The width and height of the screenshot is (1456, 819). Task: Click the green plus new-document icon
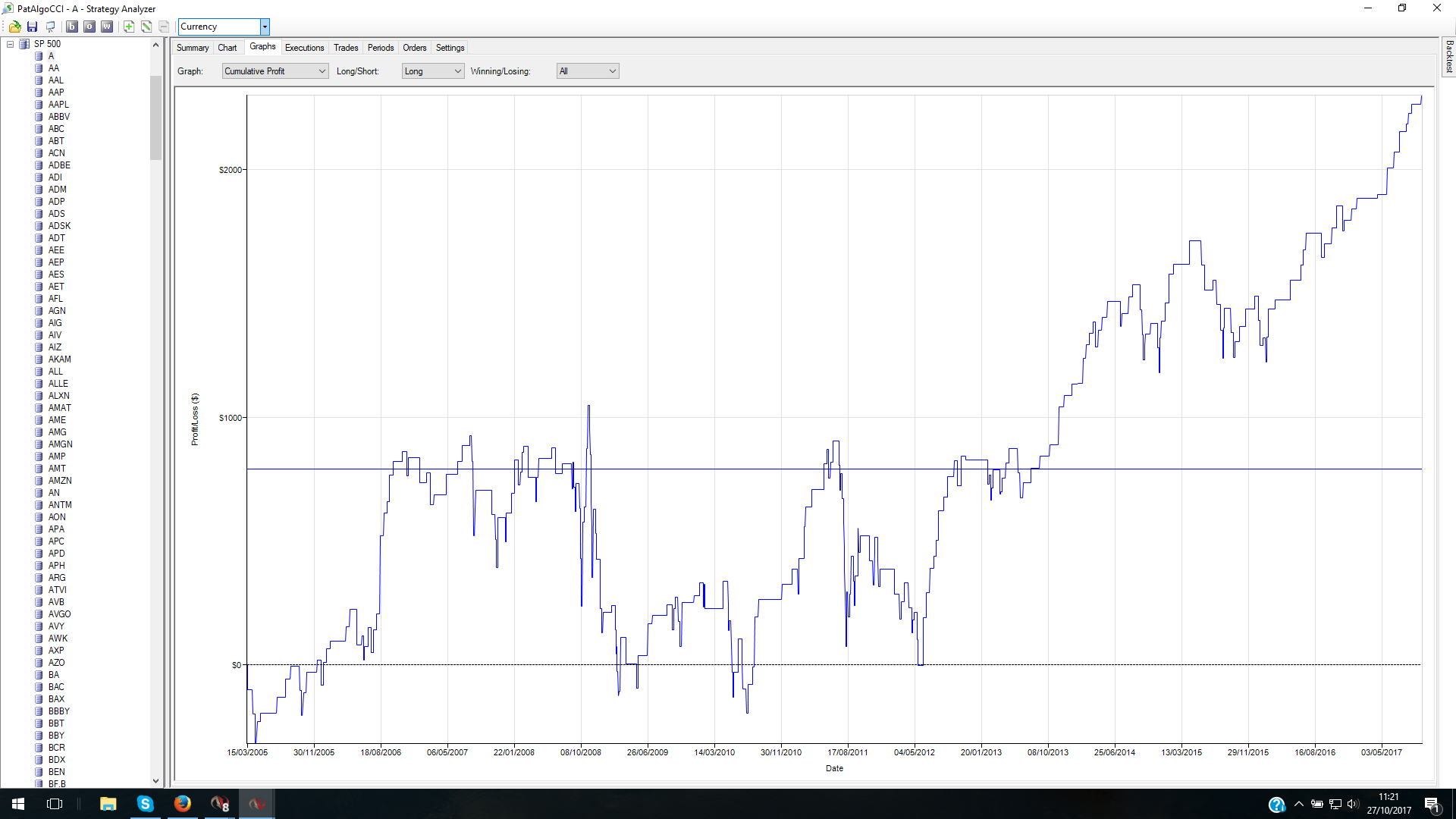tap(129, 27)
